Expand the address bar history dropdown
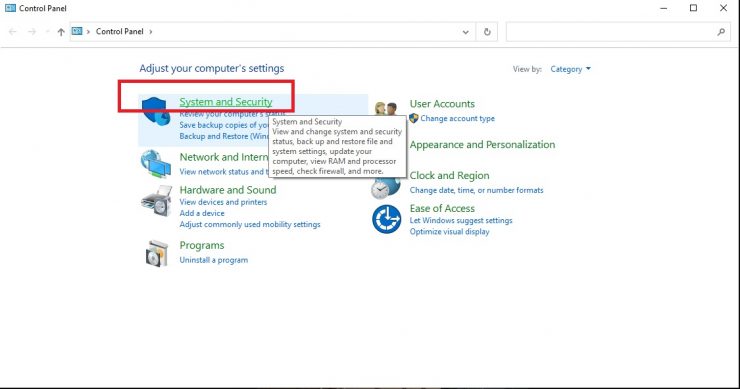Screen dimensions: 740x389 465,32
